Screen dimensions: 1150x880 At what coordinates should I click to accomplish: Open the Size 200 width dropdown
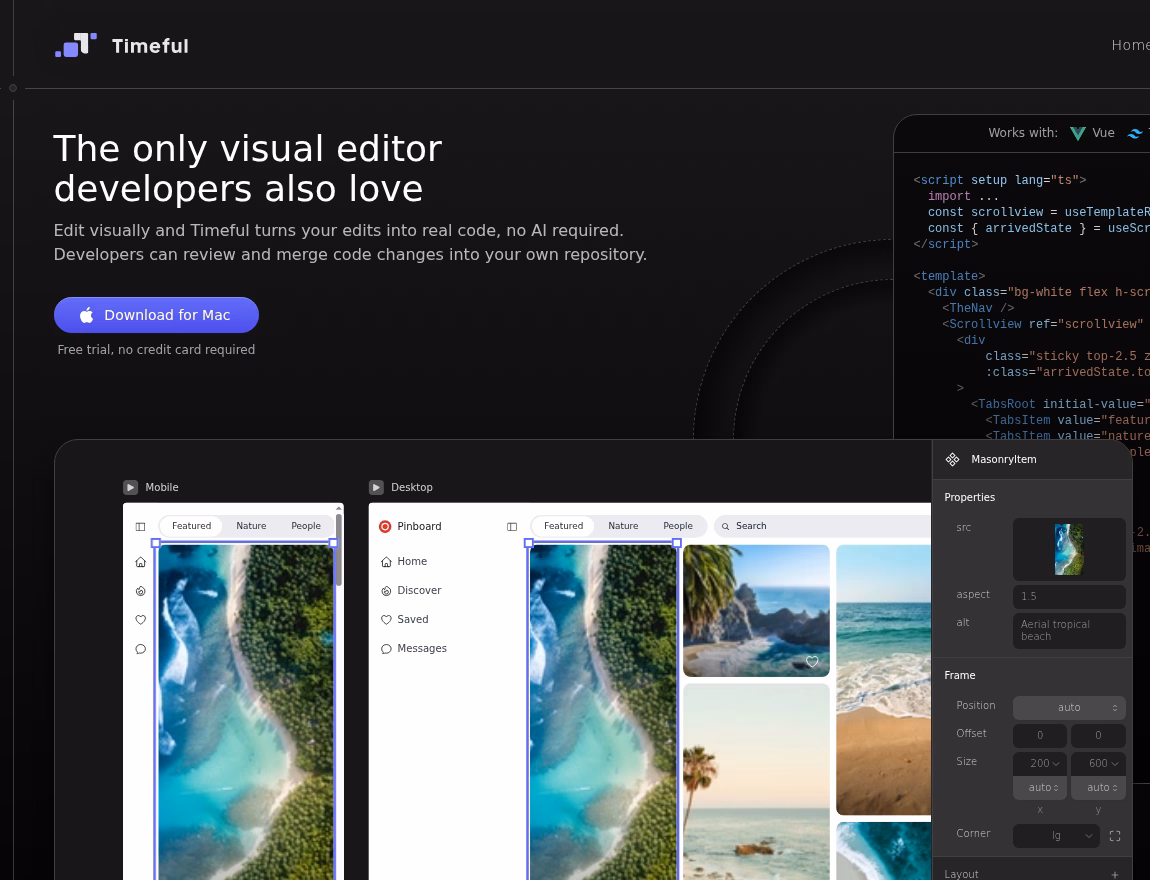click(1039, 763)
